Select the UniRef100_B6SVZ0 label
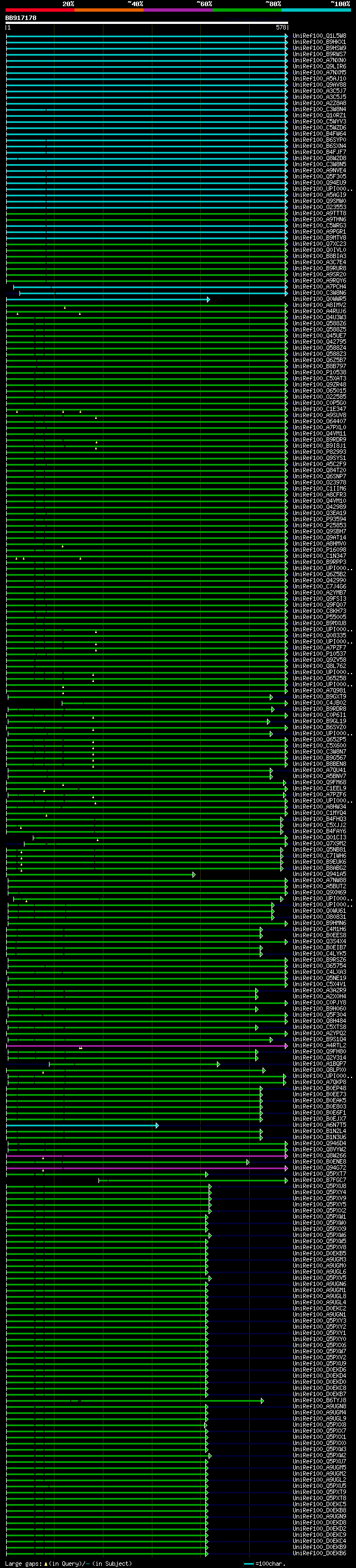The image size is (356, 1568). pyautogui.click(x=319, y=728)
